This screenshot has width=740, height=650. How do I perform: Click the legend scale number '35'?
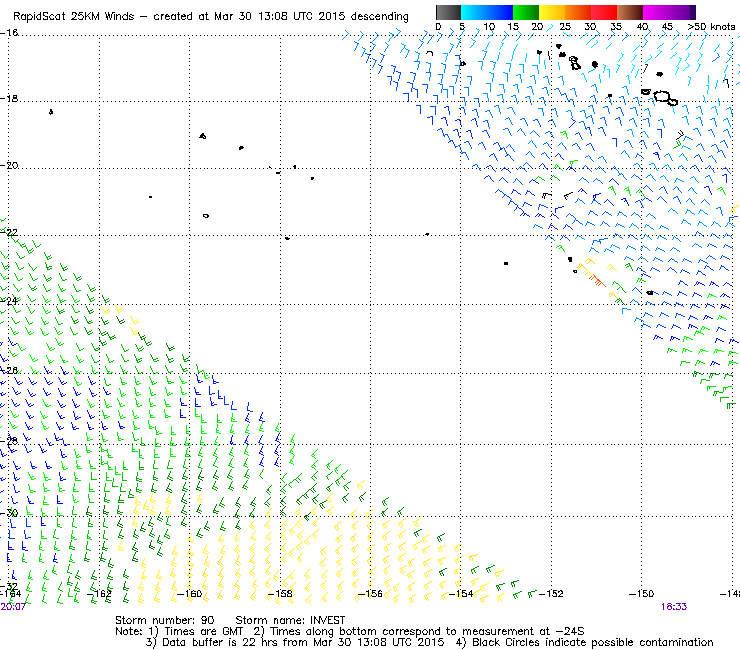[616, 27]
